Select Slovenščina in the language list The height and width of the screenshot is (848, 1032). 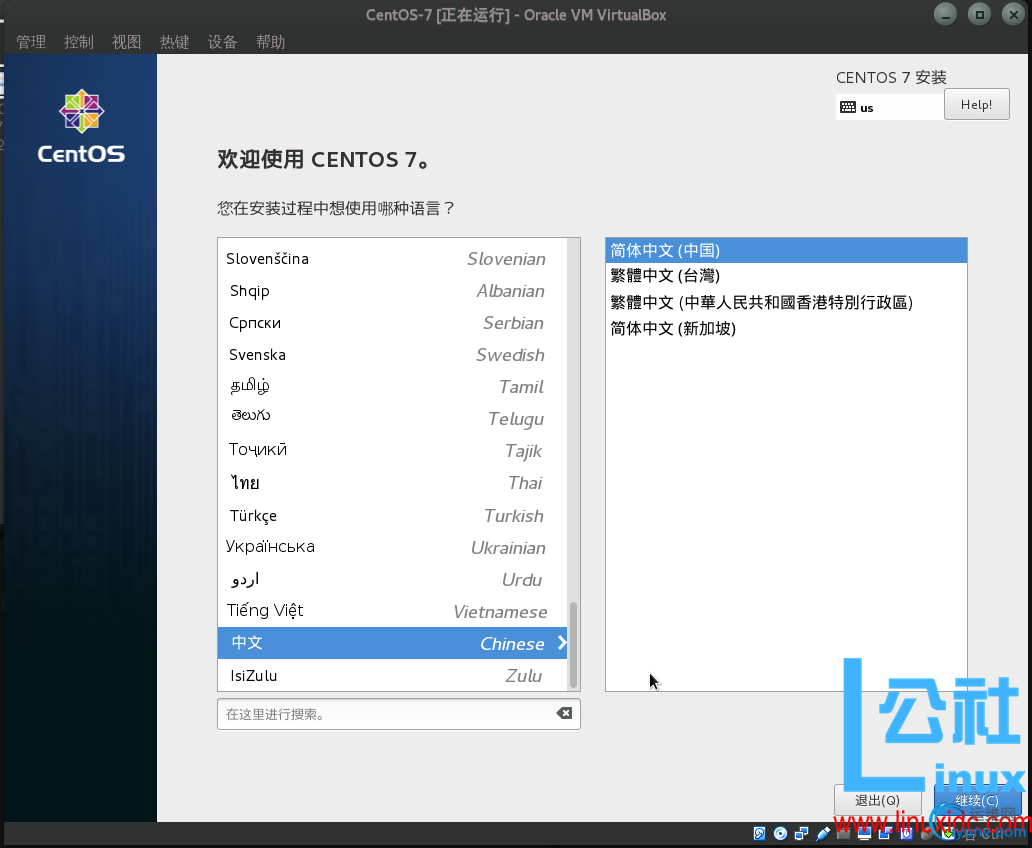click(x=392, y=259)
